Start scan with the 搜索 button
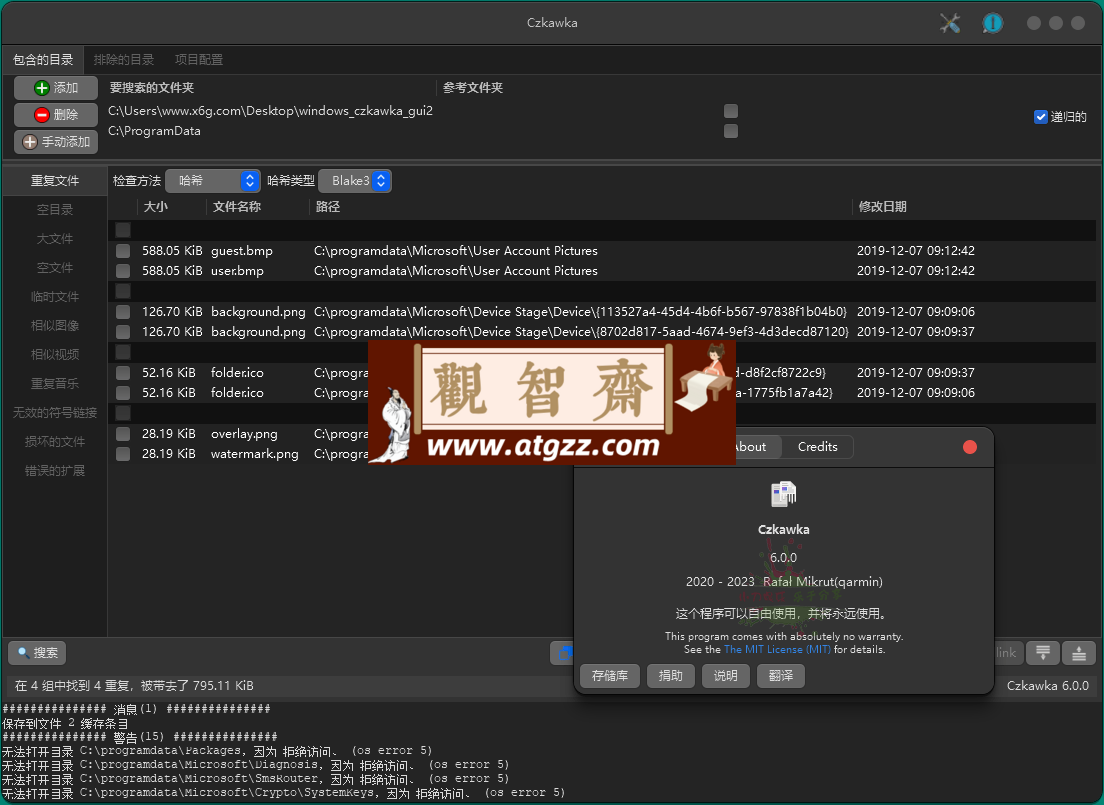This screenshot has width=1104, height=805. (x=37, y=653)
